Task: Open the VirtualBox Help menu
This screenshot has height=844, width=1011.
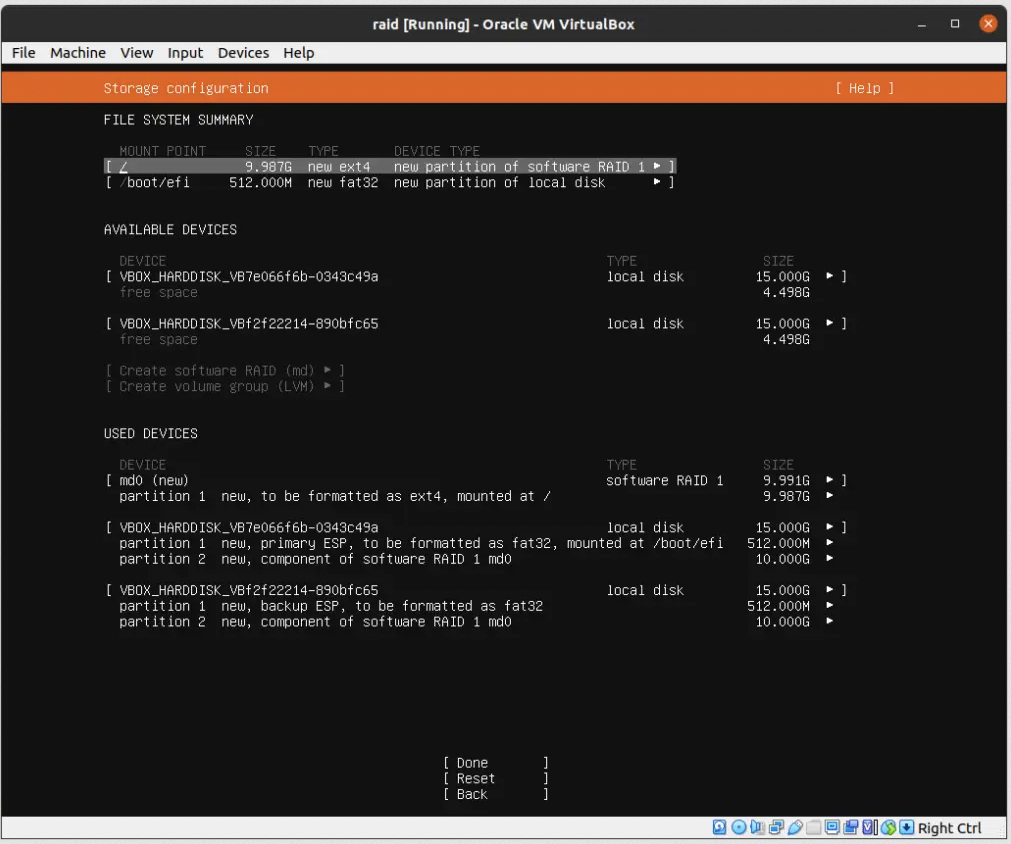Action: pyautogui.click(x=299, y=53)
